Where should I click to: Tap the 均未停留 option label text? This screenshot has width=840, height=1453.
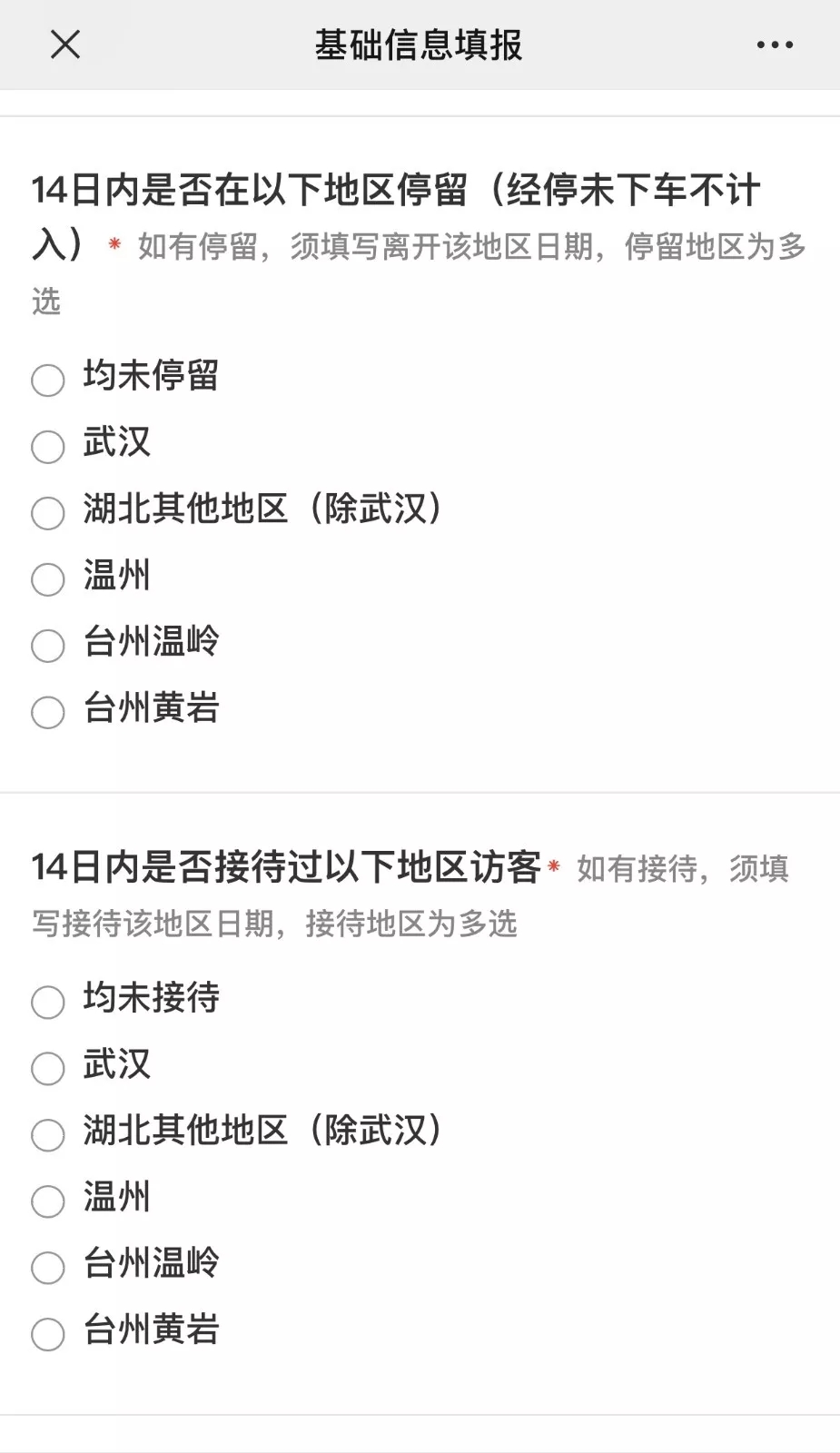click(x=151, y=375)
